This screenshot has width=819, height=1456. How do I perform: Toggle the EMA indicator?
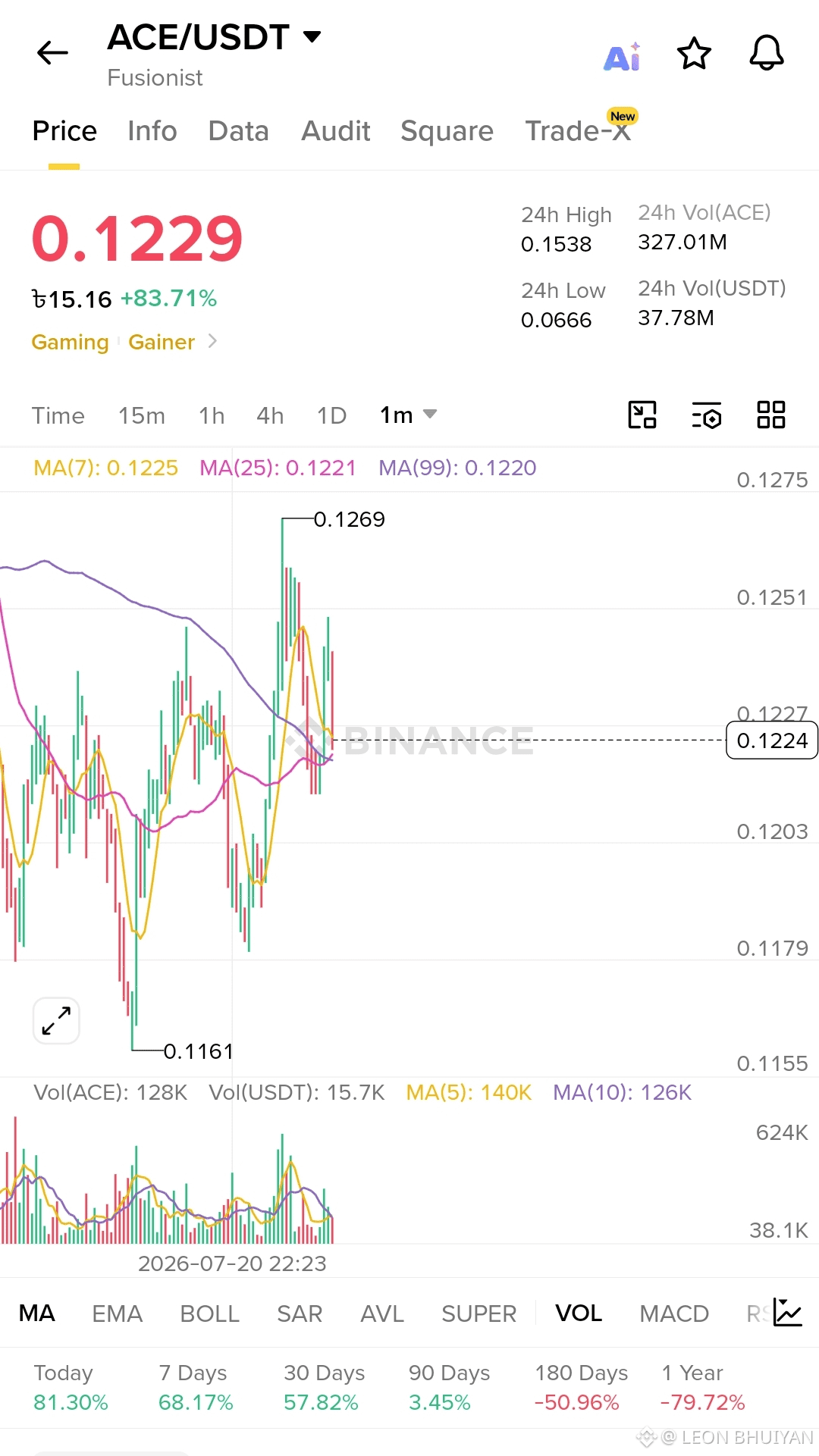pyautogui.click(x=118, y=1313)
